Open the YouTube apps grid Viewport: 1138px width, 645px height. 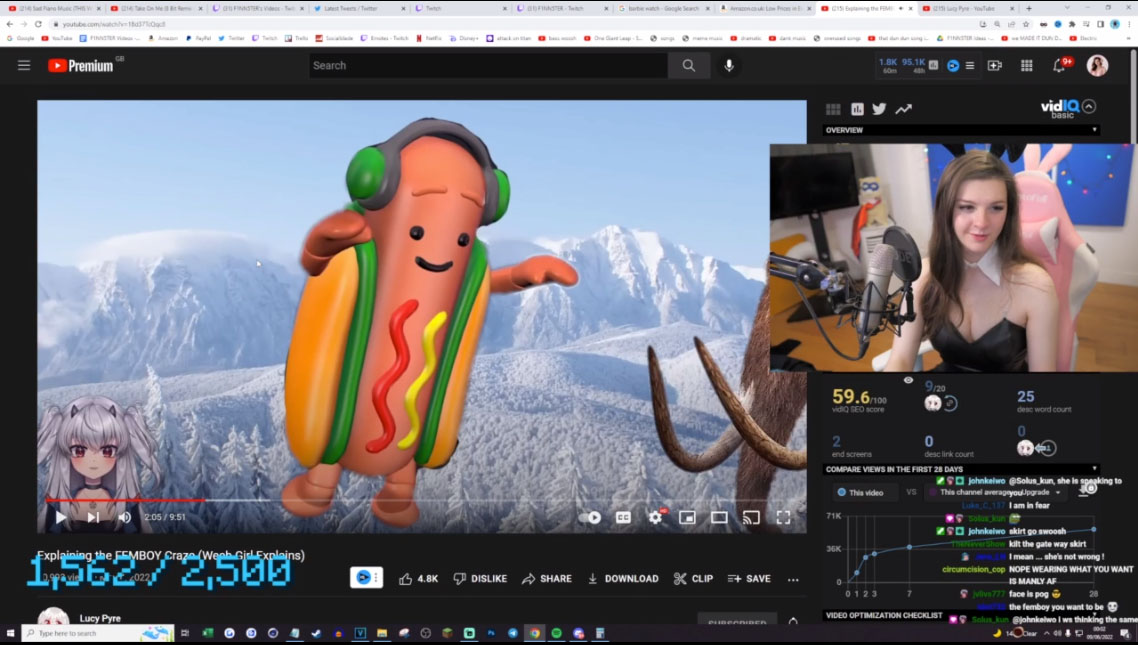pos(1026,65)
